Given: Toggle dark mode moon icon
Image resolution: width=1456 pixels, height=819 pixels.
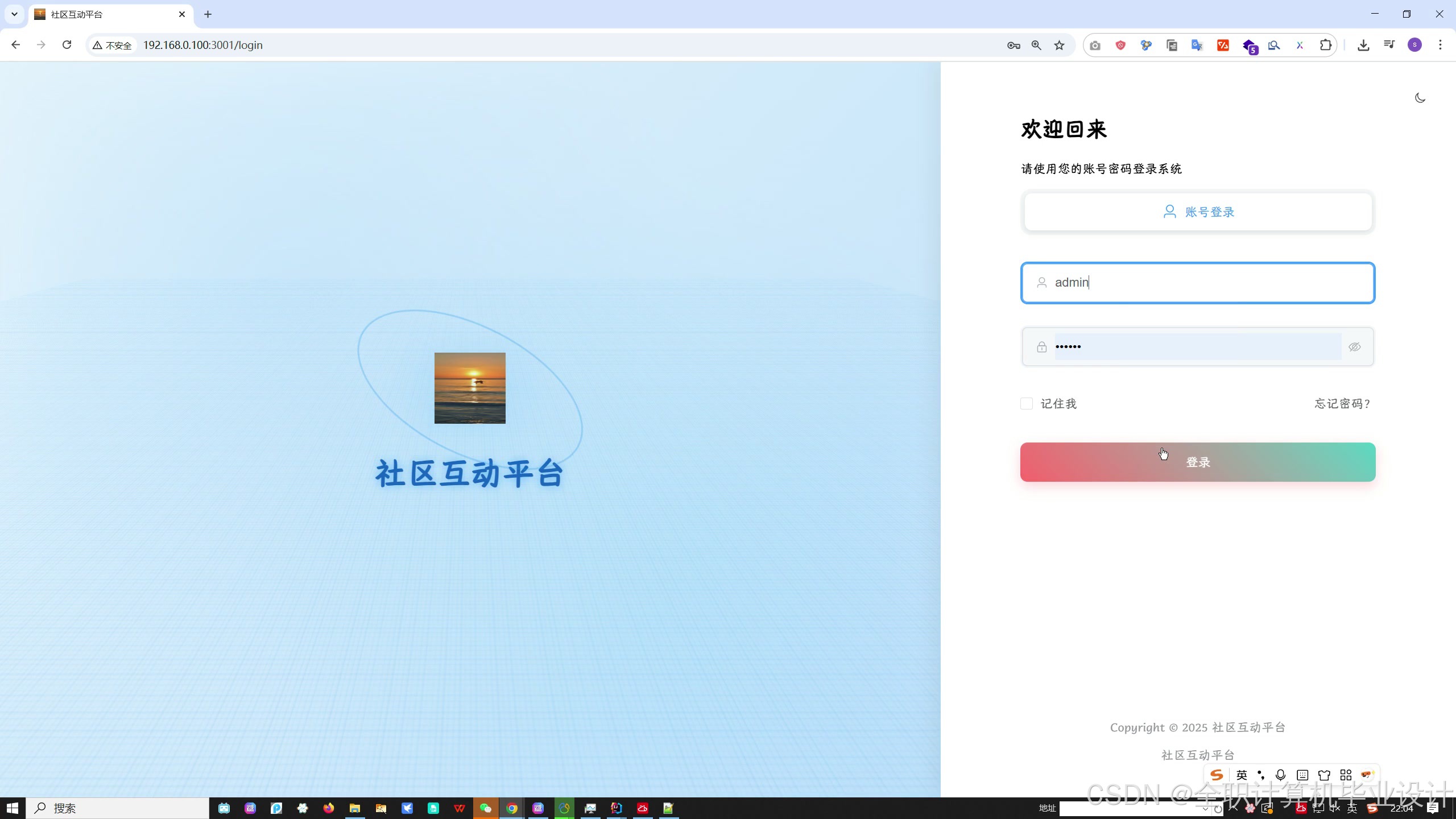Looking at the screenshot, I should coord(1420,98).
